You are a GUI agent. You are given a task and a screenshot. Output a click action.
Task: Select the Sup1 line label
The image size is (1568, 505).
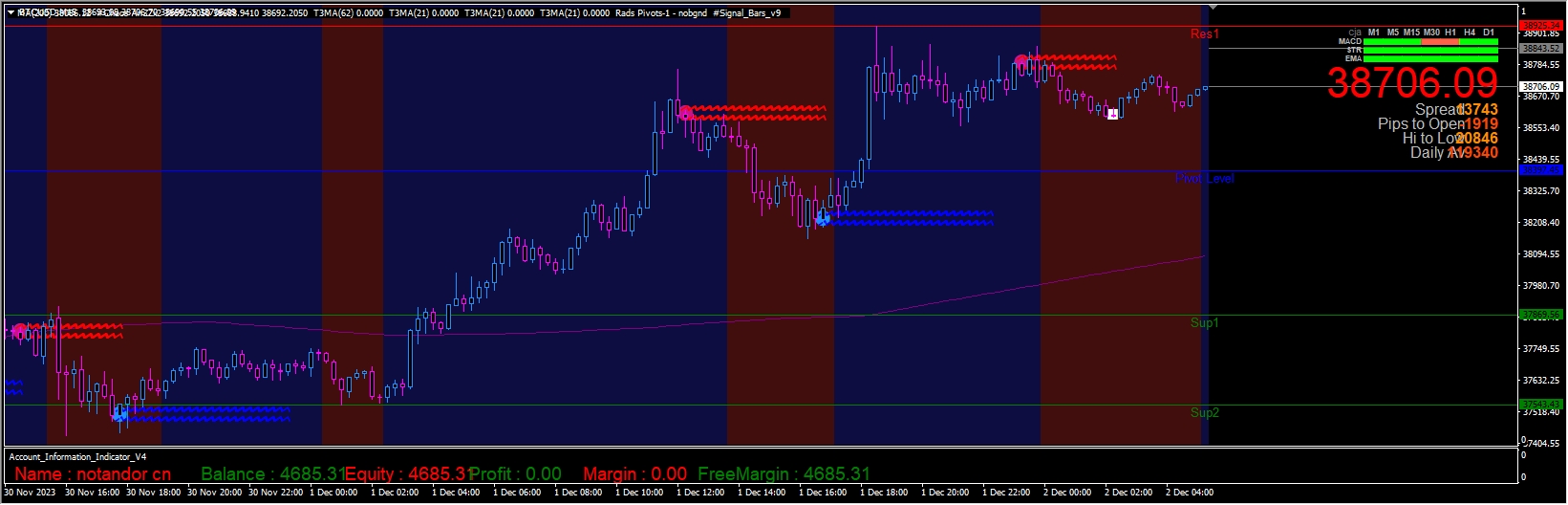click(1205, 323)
